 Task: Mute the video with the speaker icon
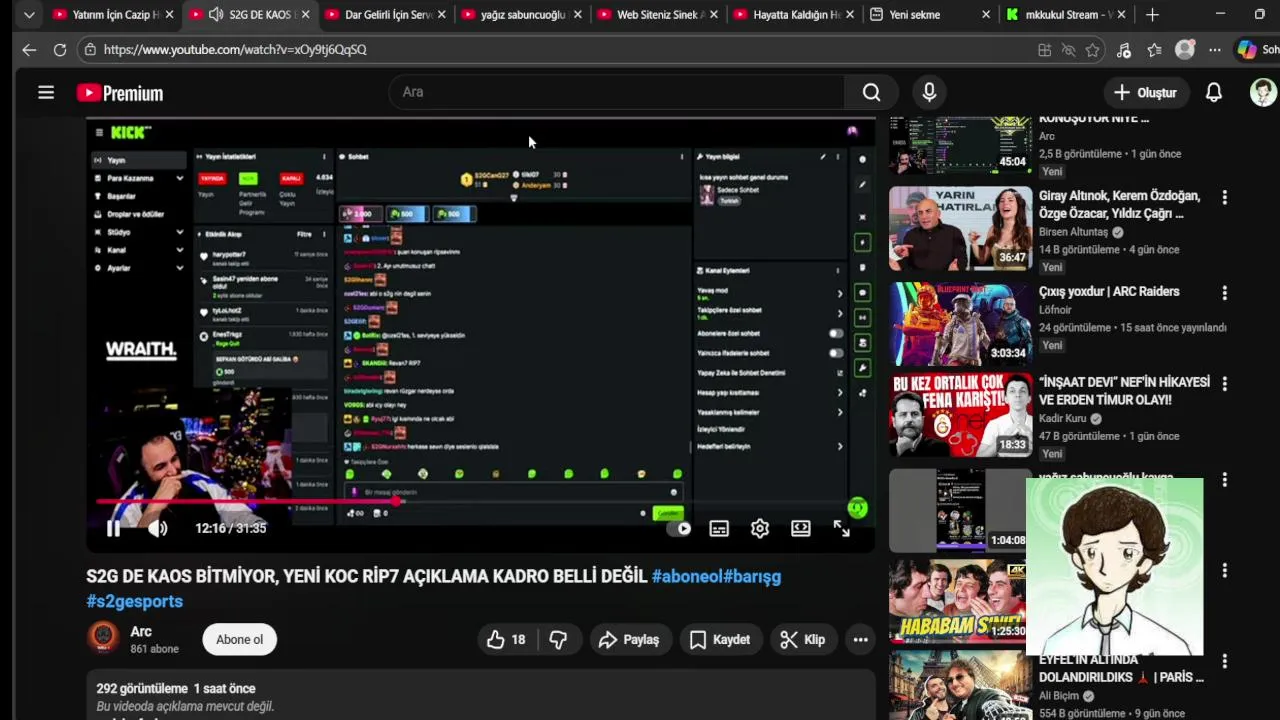click(x=158, y=528)
